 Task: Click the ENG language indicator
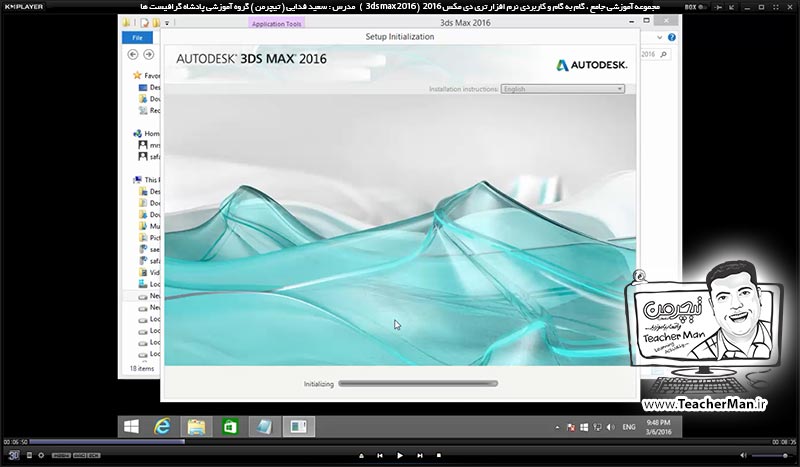coord(629,427)
